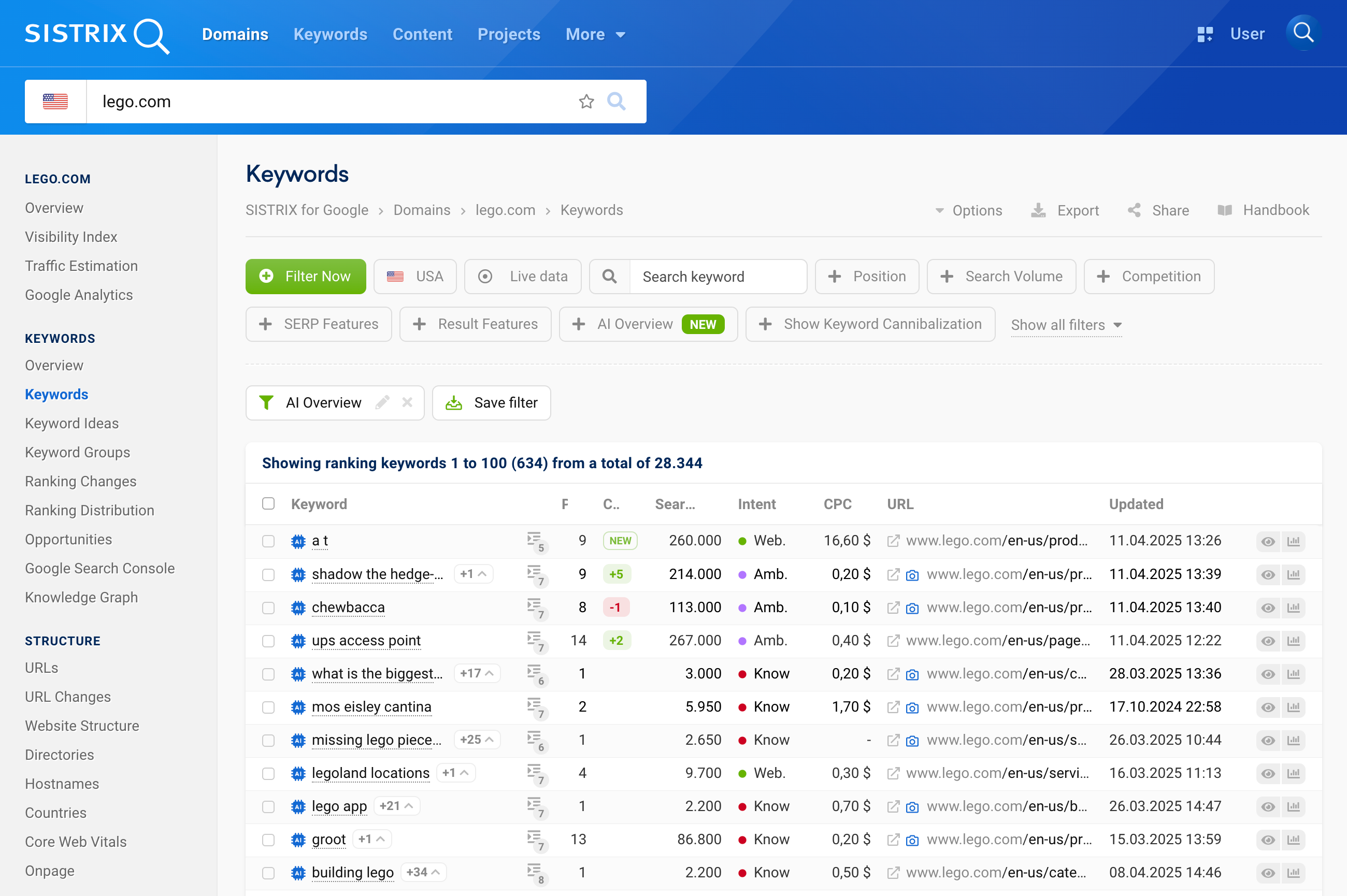Open SERP camera icon for chewbacca row
The width and height of the screenshot is (1347, 896).
[x=912, y=608]
